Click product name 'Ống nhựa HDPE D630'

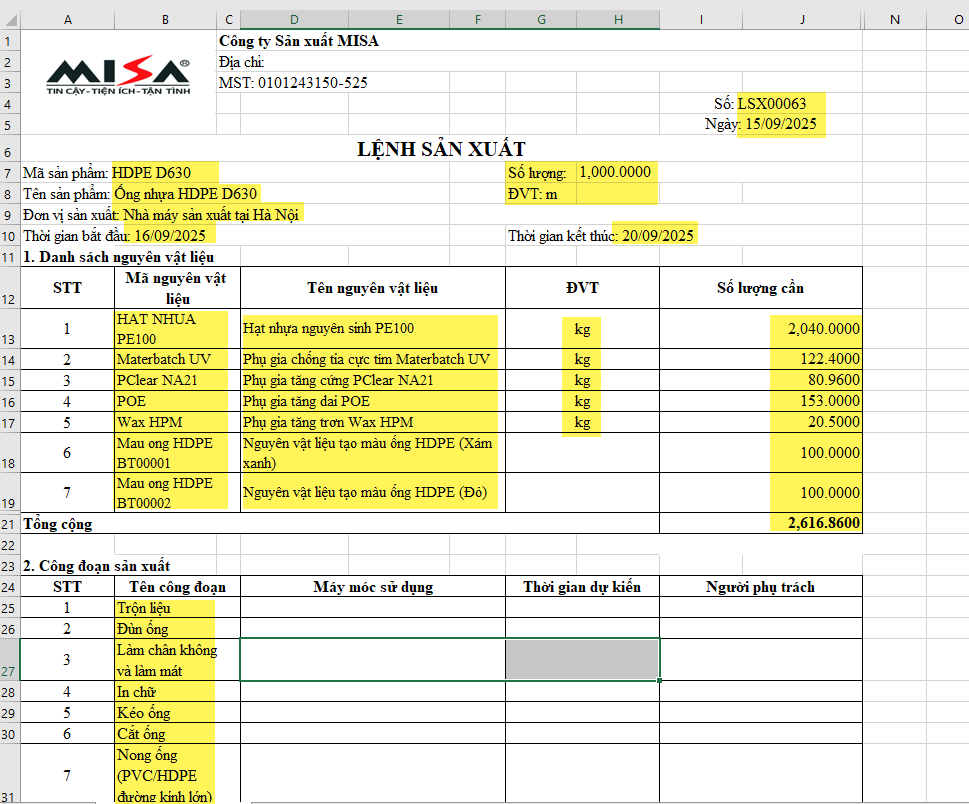point(185,193)
